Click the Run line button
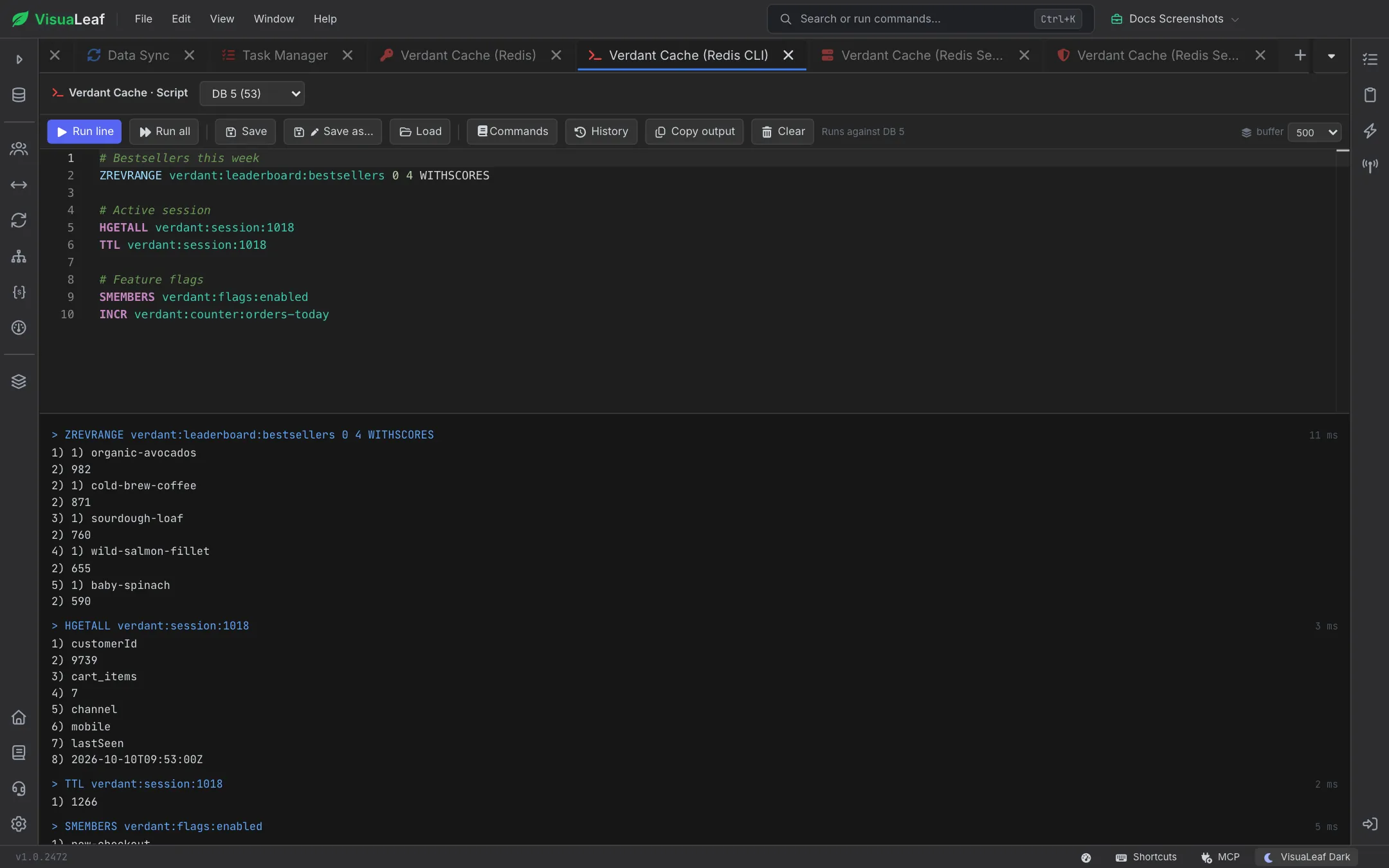Screen dimensions: 1389x868 (x=84, y=132)
